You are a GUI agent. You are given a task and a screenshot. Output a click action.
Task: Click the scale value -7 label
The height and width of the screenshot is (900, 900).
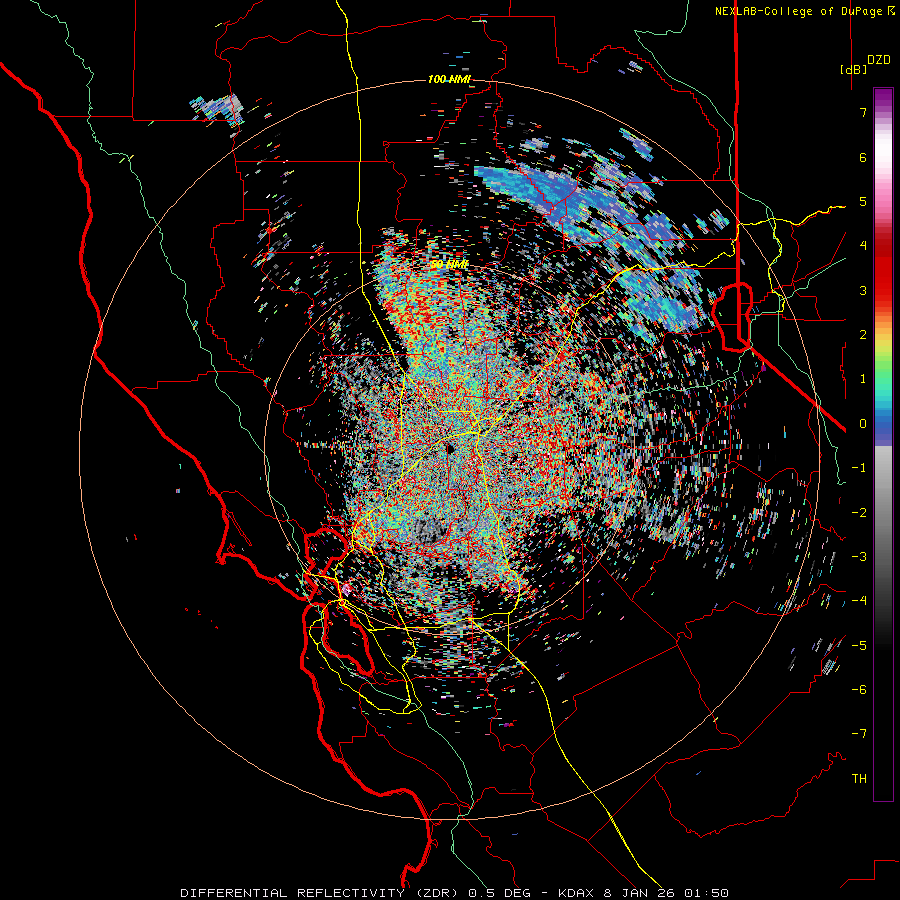[x=859, y=734]
